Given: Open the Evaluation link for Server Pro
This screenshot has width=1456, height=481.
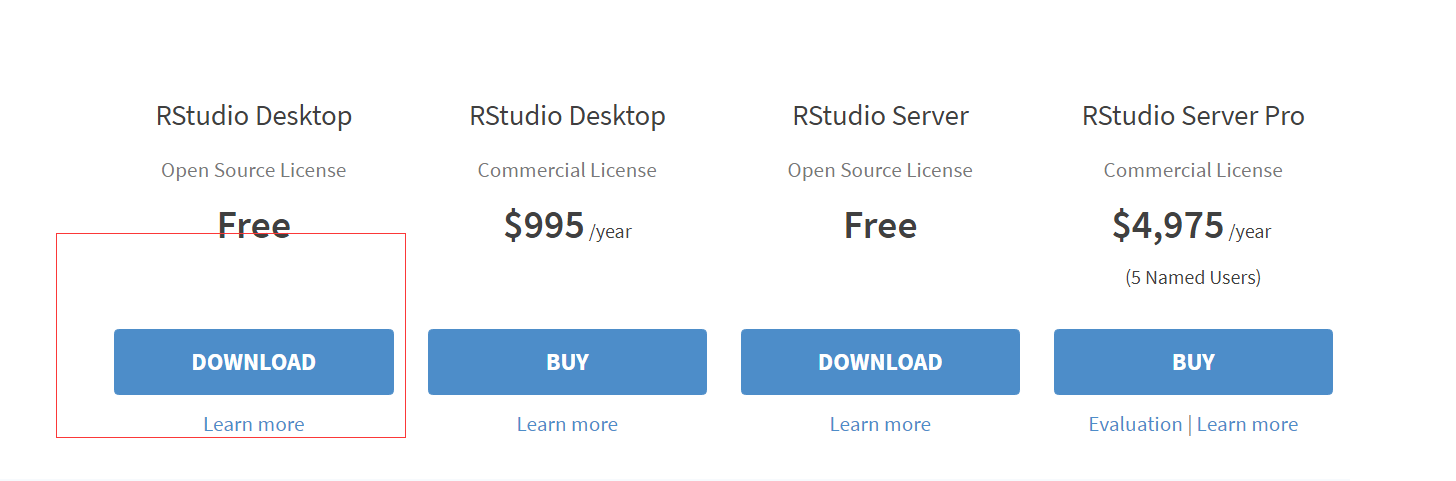Looking at the screenshot, I should coord(1135,424).
